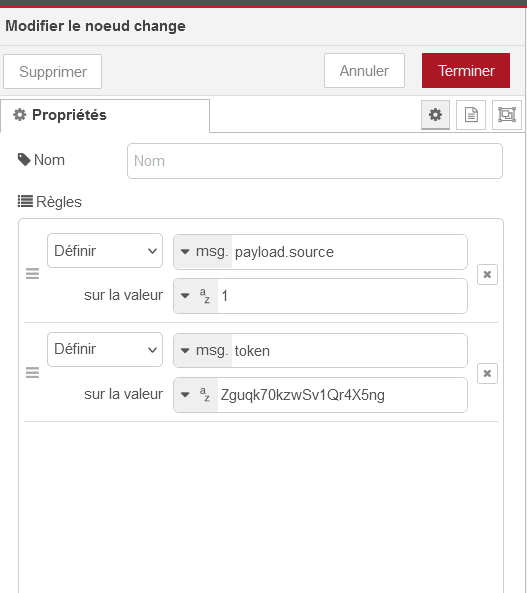Remove the token rule
The image size is (527, 593).
click(487, 373)
